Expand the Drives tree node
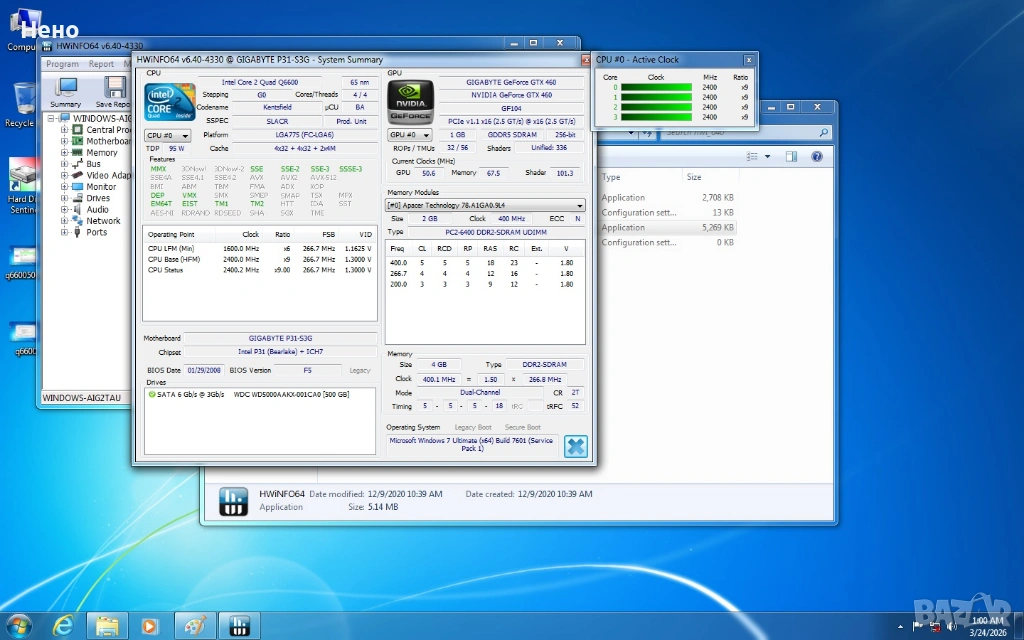This screenshot has width=1024, height=640. point(65,198)
